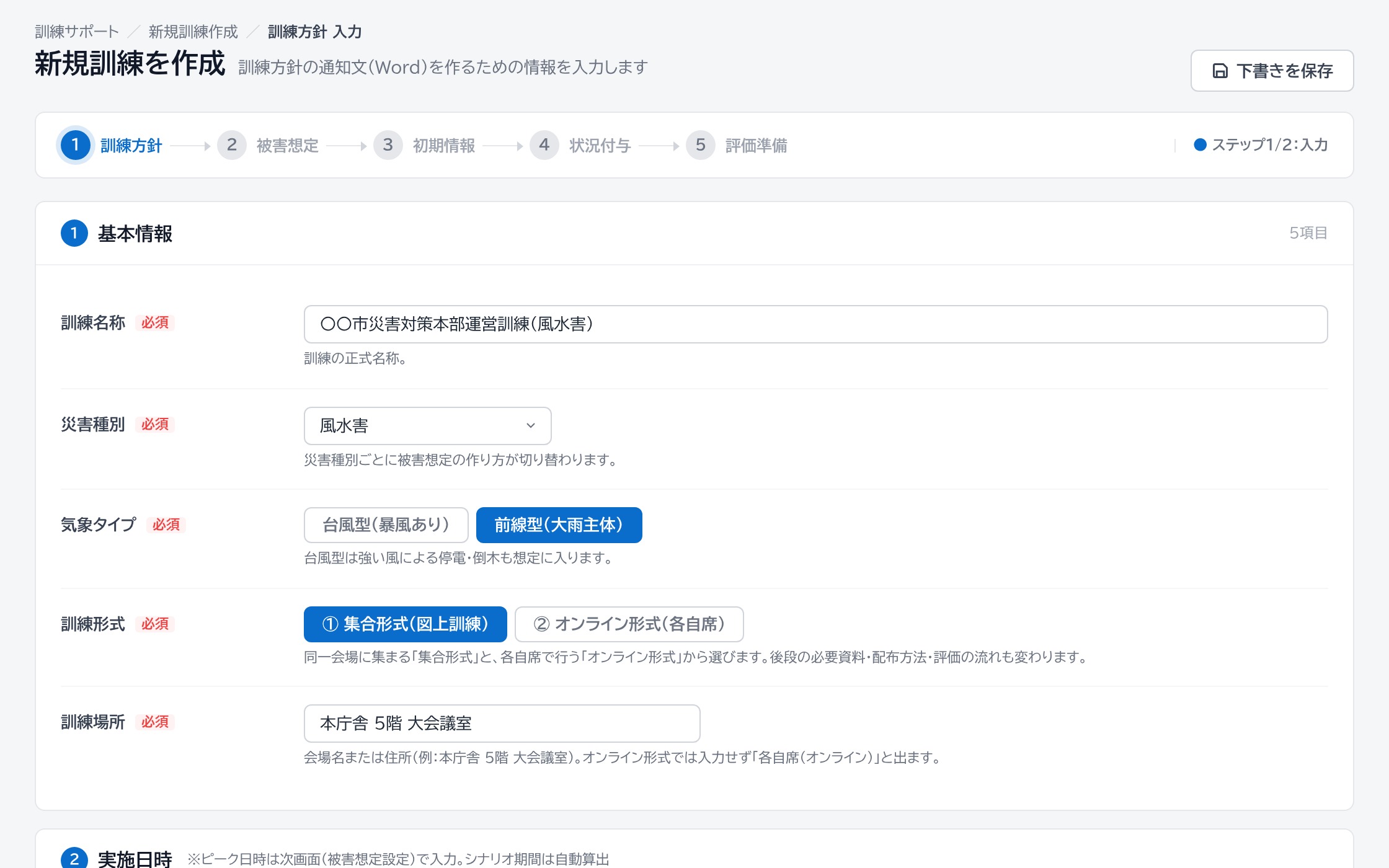Screen dimensions: 1389x868
Task: Click step 2 circle for 被害想定
Action: [231, 145]
